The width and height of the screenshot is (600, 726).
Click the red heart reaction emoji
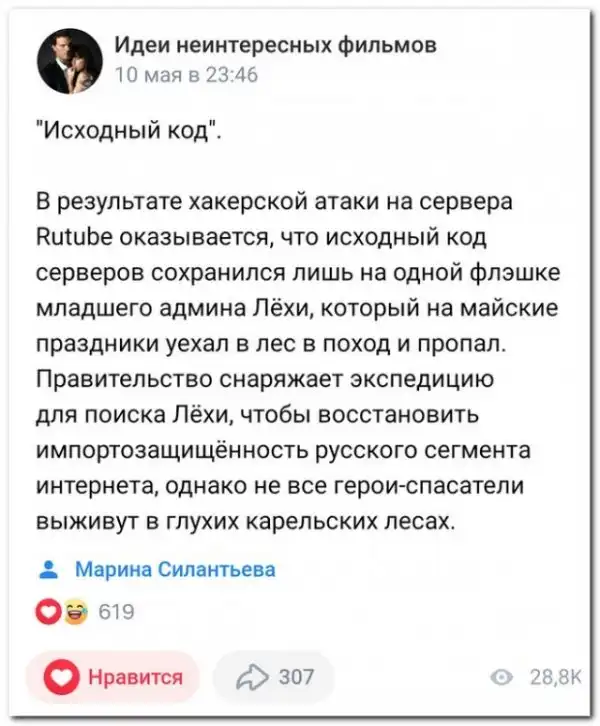click(47, 611)
